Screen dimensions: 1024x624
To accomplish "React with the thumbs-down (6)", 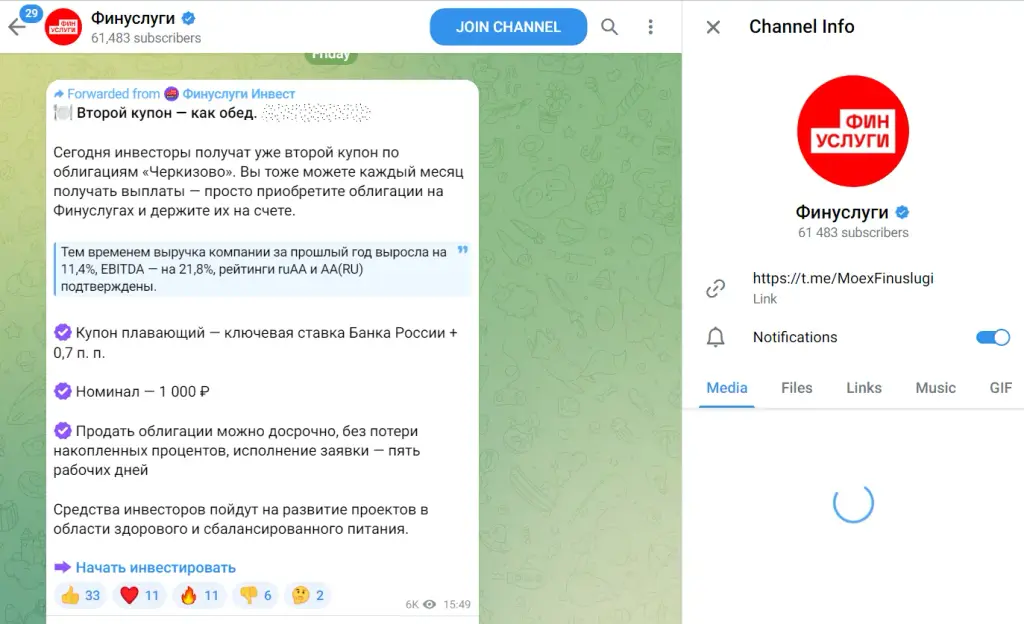I will click(255, 595).
